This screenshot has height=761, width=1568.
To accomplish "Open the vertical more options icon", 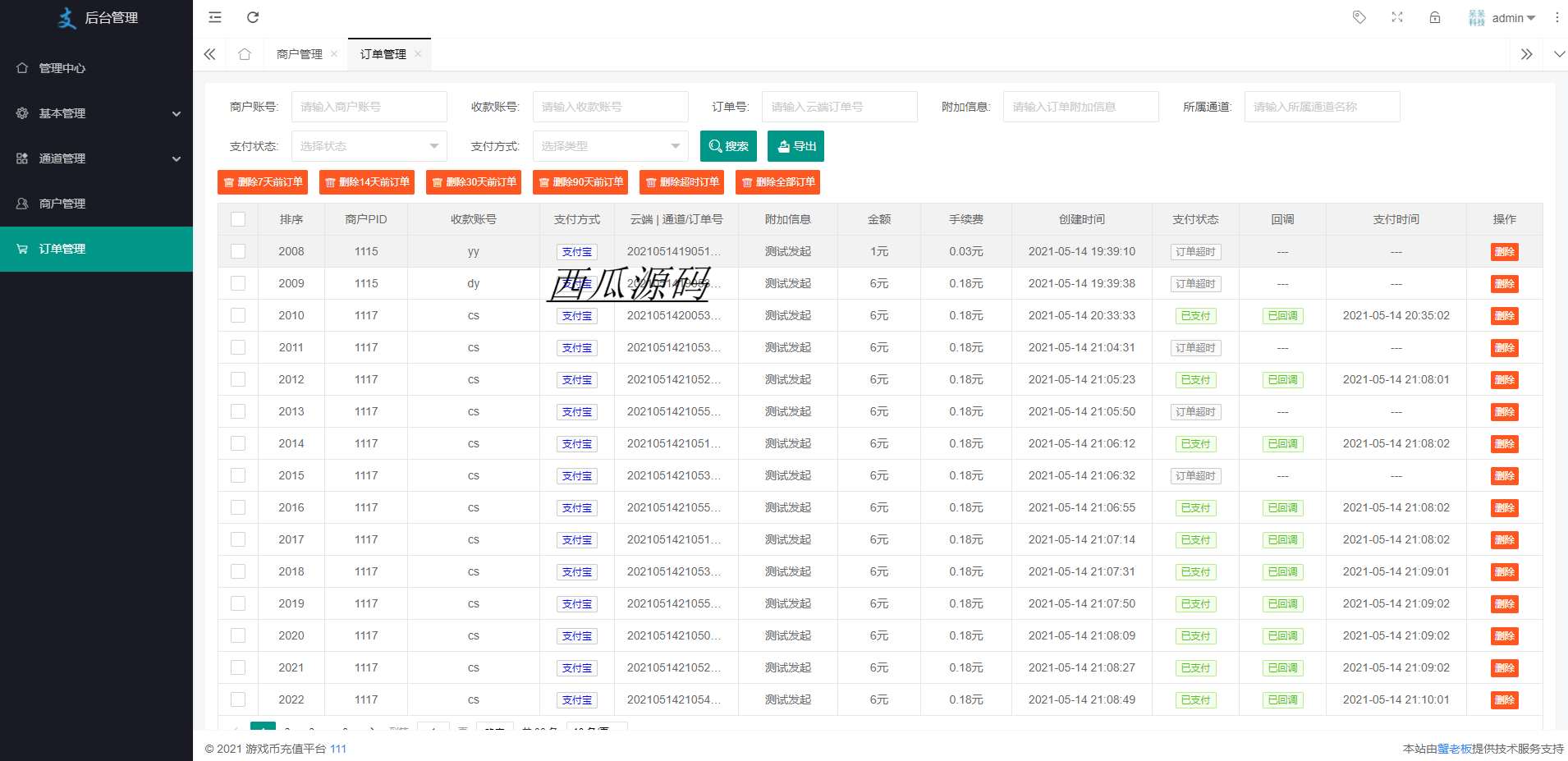I will (1557, 17).
